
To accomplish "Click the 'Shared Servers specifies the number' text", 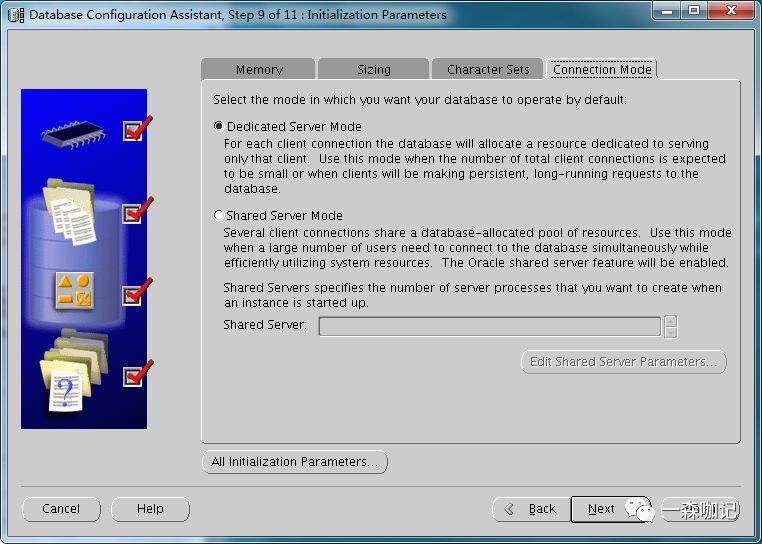I will (472, 295).
